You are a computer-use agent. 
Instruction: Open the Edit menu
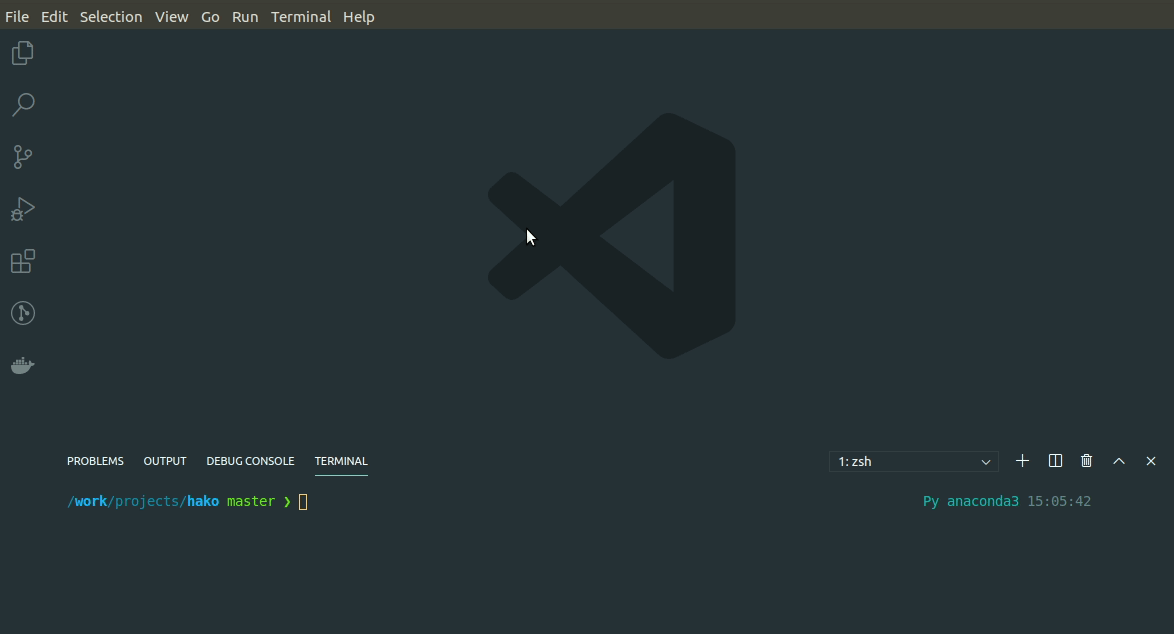(54, 16)
